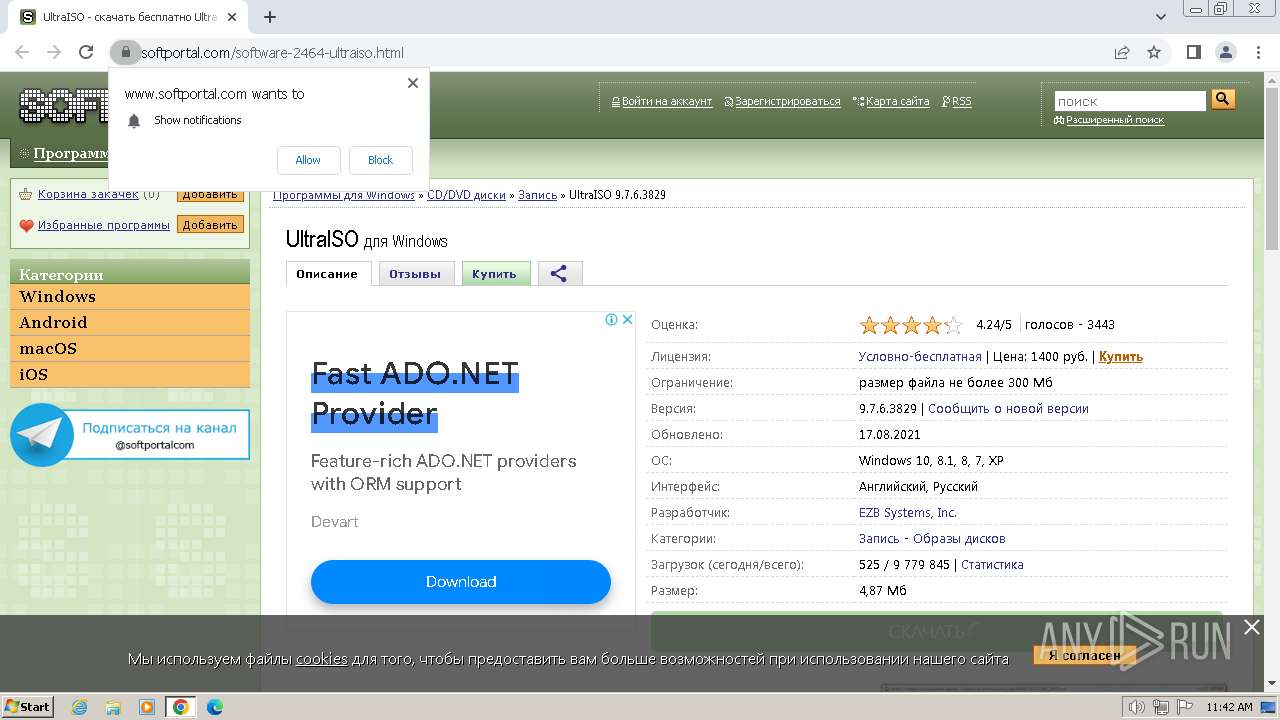The height and width of the screenshot is (720, 1280).
Task: Click Добавить next to Корзина закачек
Action: 210,194
